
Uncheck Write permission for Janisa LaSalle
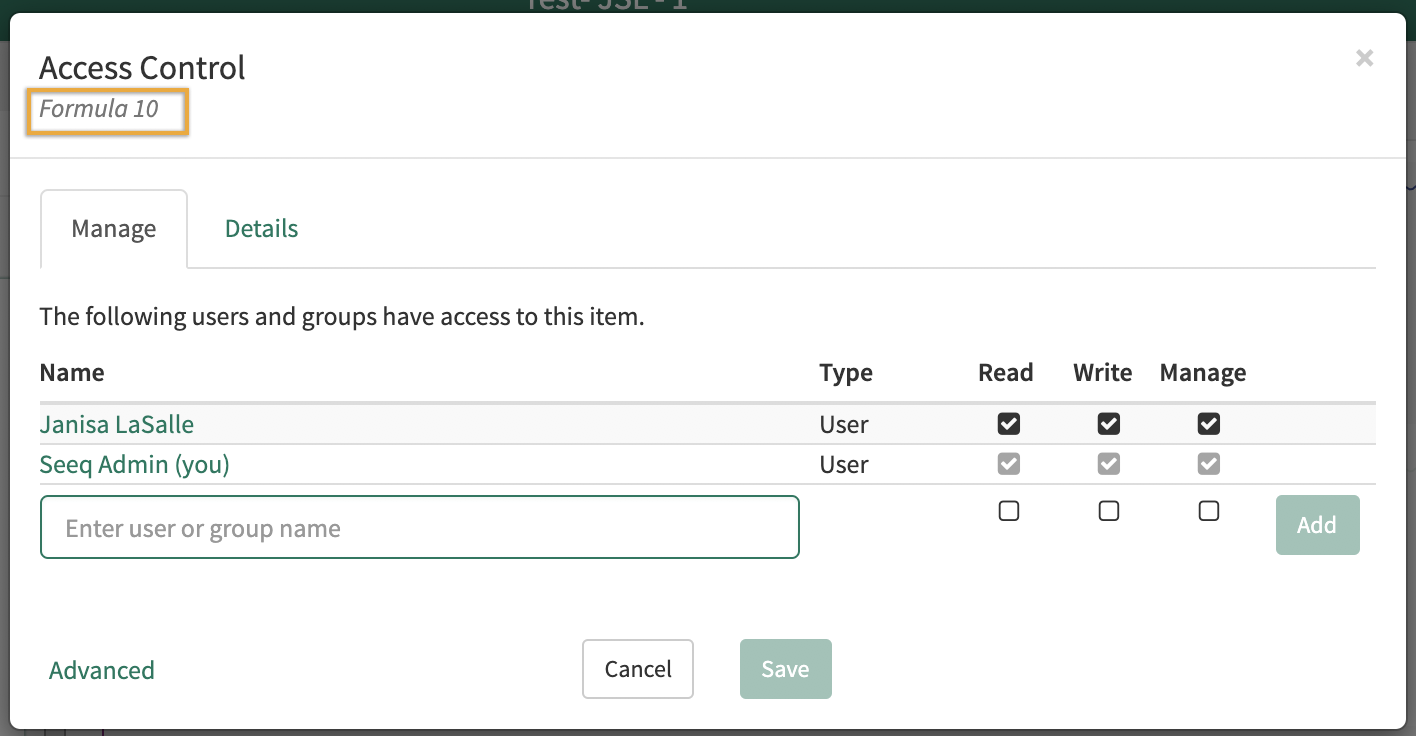pyautogui.click(x=1109, y=425)
